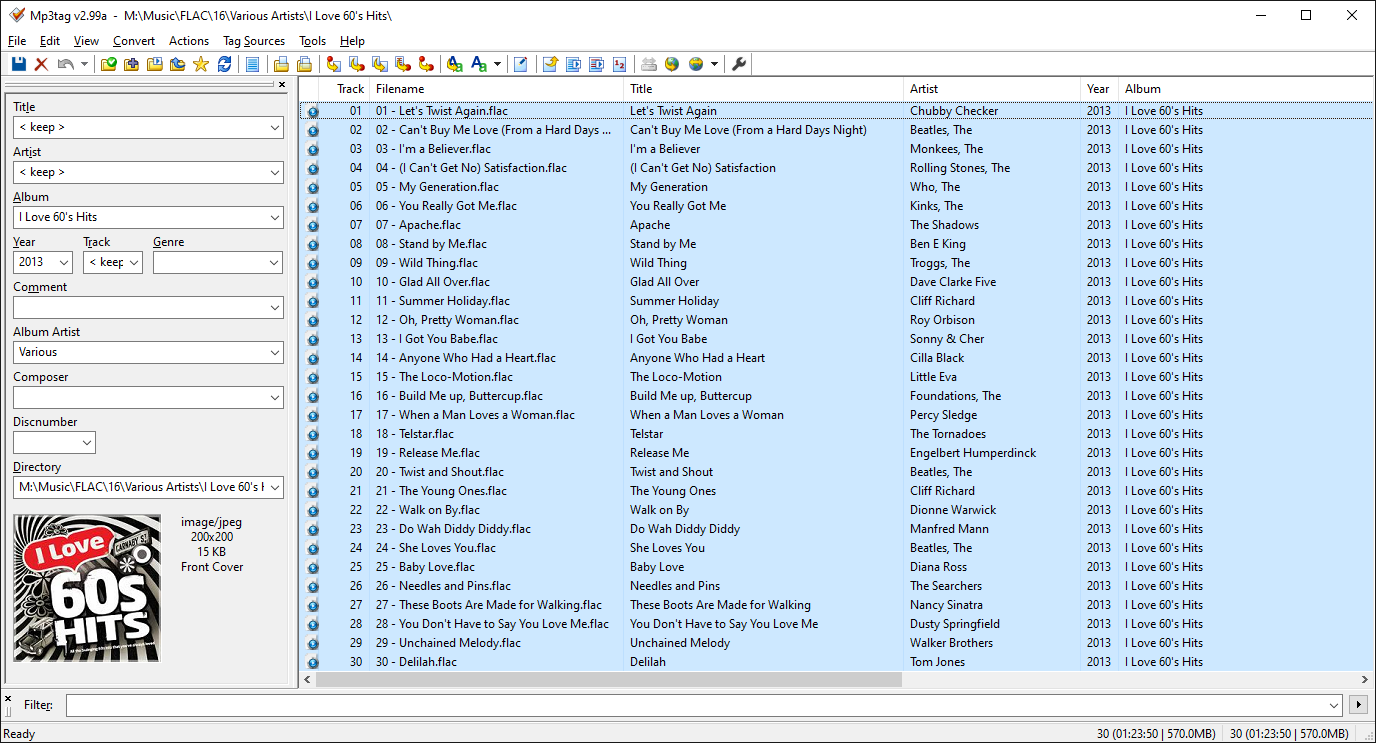Close the Filter bar with its X
Screen dimensions: 1376x743
click(x=8, y=699)
